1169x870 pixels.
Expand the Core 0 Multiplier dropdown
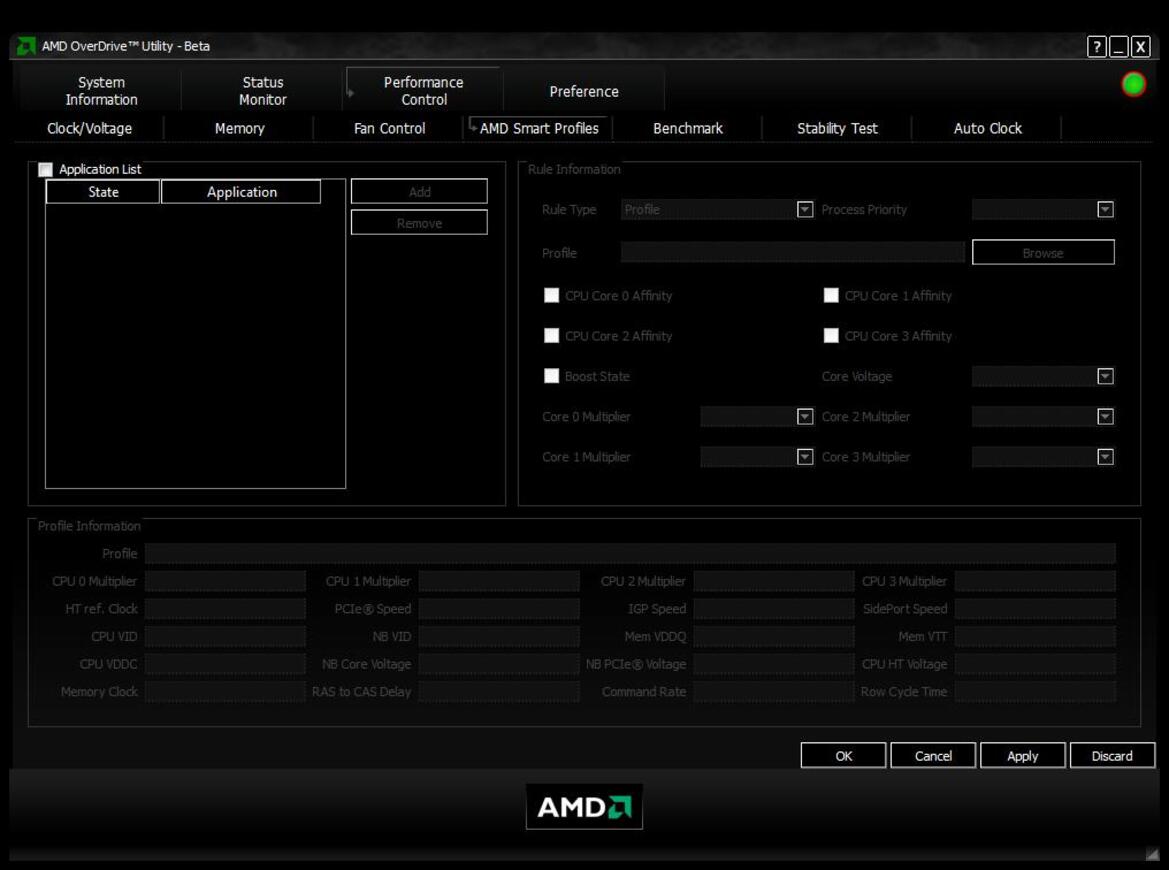[804, 417]
